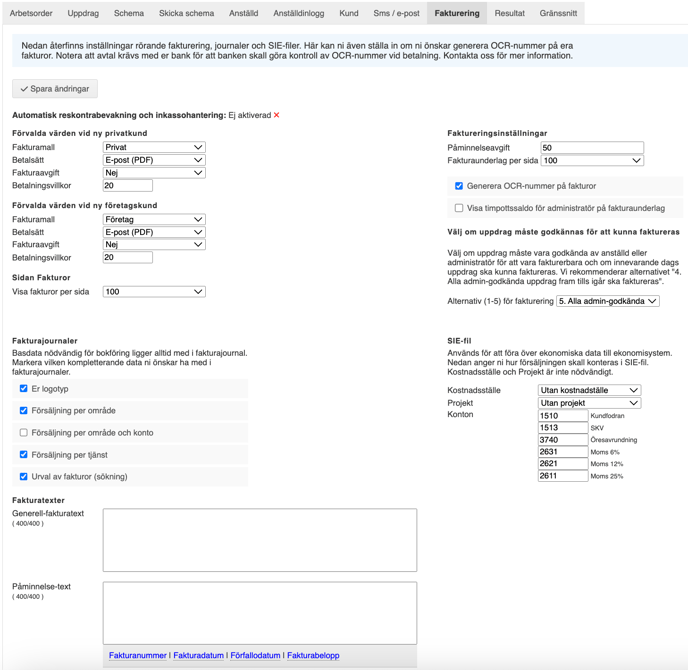The height and width of the screenshot is (670, 688).
Task: Click Öresavrundning account field 3740
Action: pyautogui.click(x=563, y=440)
